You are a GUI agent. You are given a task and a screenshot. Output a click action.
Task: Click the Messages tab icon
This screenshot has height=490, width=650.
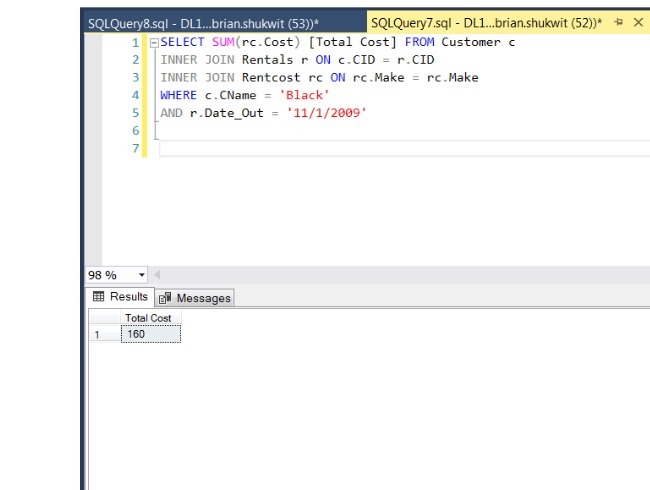click(x=165, y=298)
